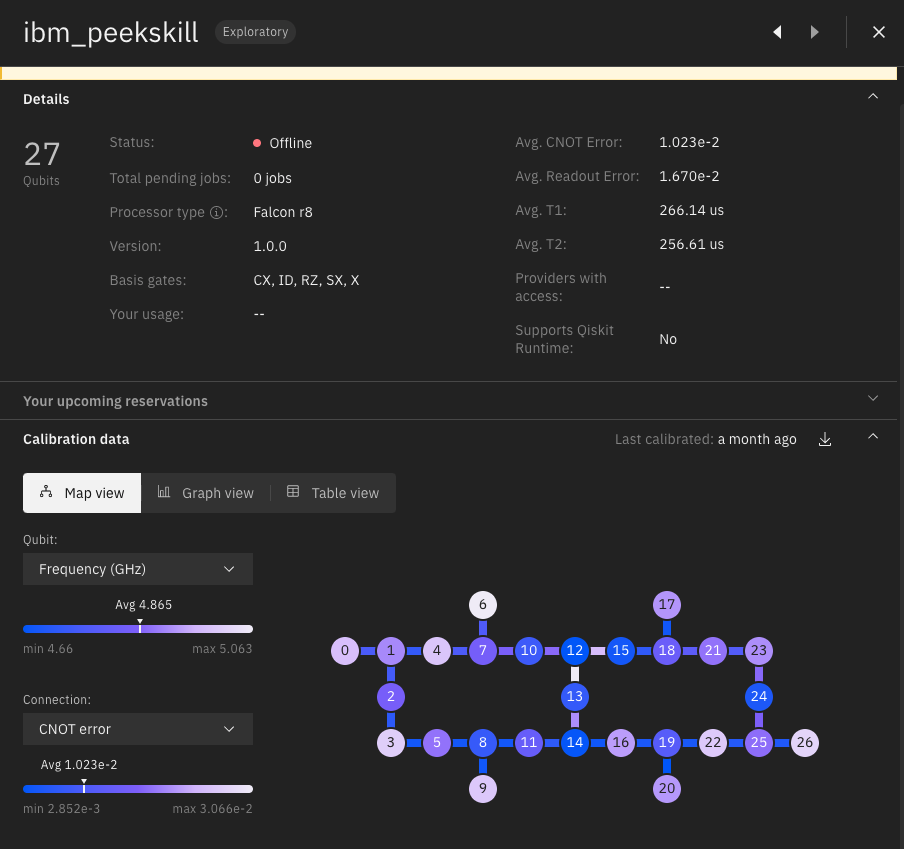Open the Connection CNOT error dropdown

point(138,729)
